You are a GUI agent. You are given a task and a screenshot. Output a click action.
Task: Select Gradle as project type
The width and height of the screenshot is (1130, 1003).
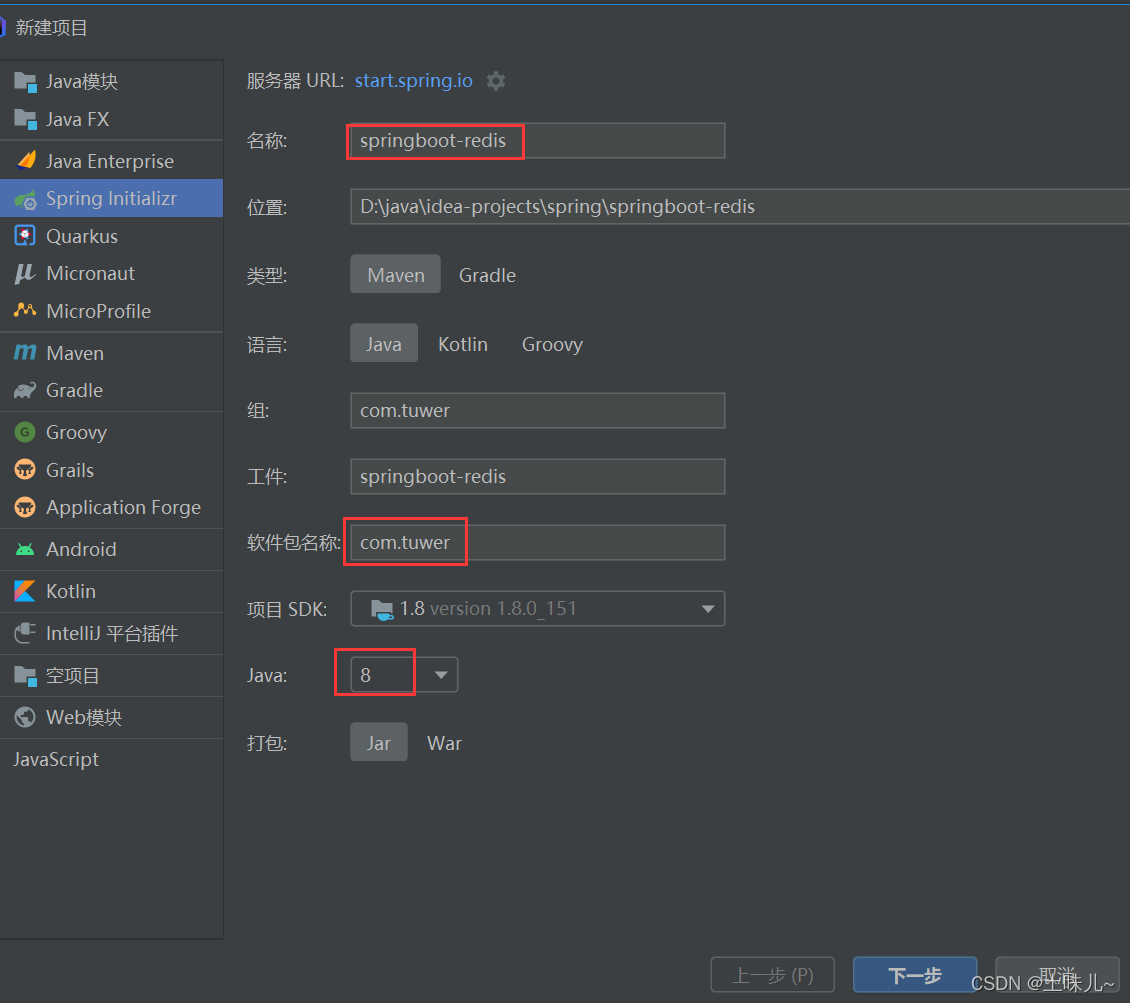487,275
